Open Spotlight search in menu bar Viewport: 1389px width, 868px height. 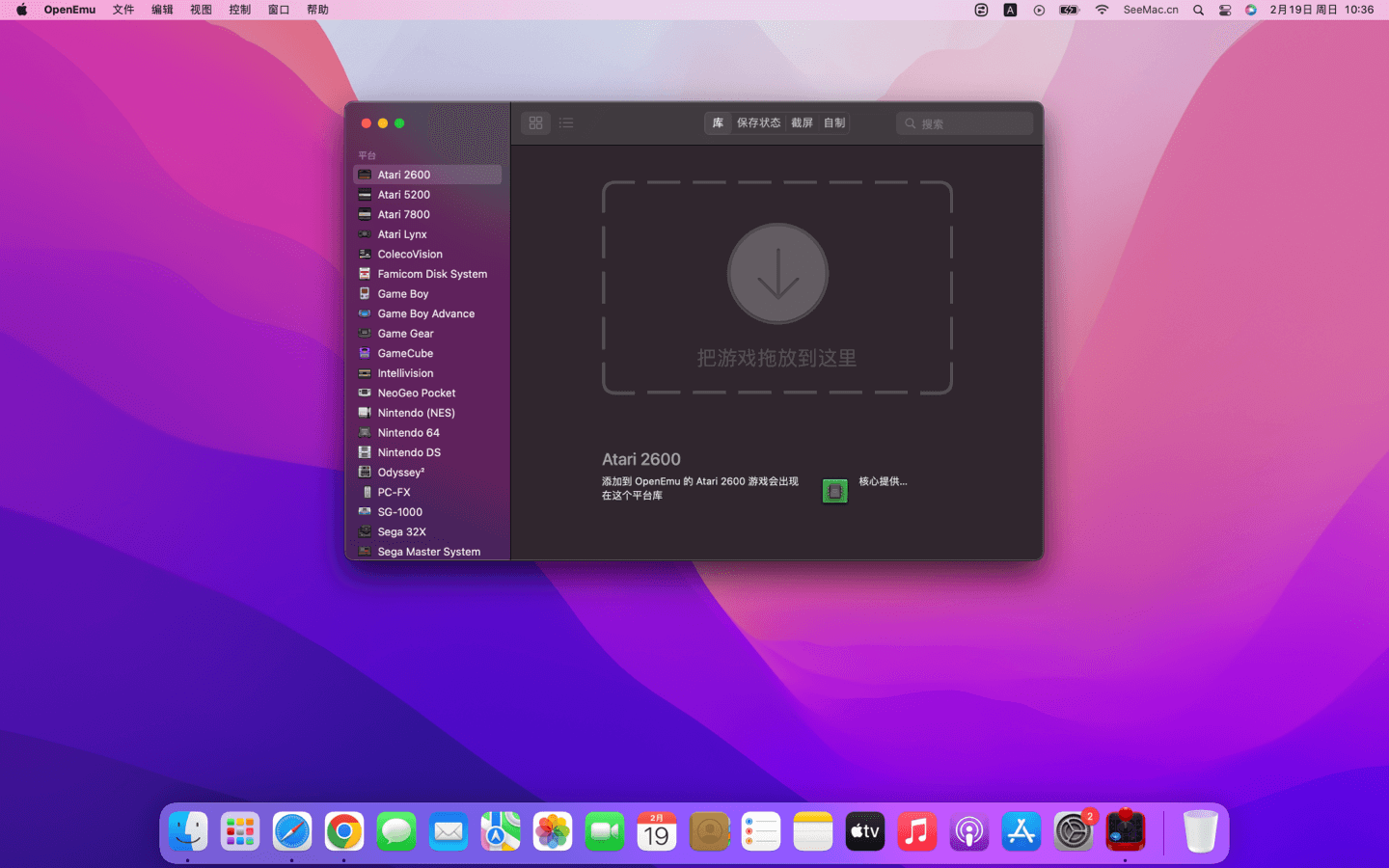1198,10
